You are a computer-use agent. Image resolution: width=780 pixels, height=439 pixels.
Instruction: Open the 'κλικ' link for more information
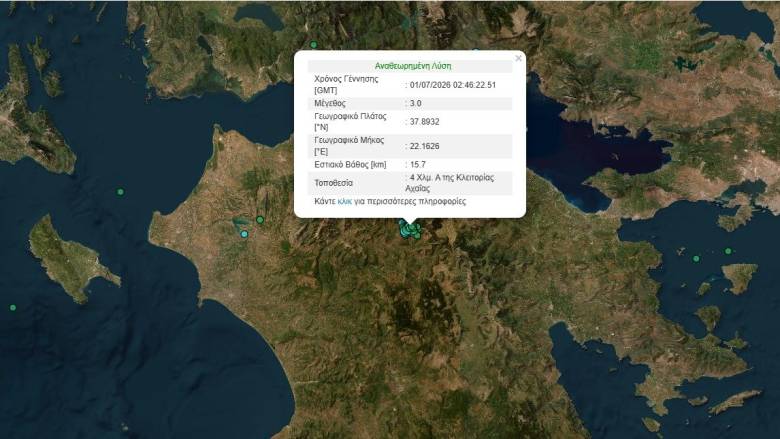point(344,201)
